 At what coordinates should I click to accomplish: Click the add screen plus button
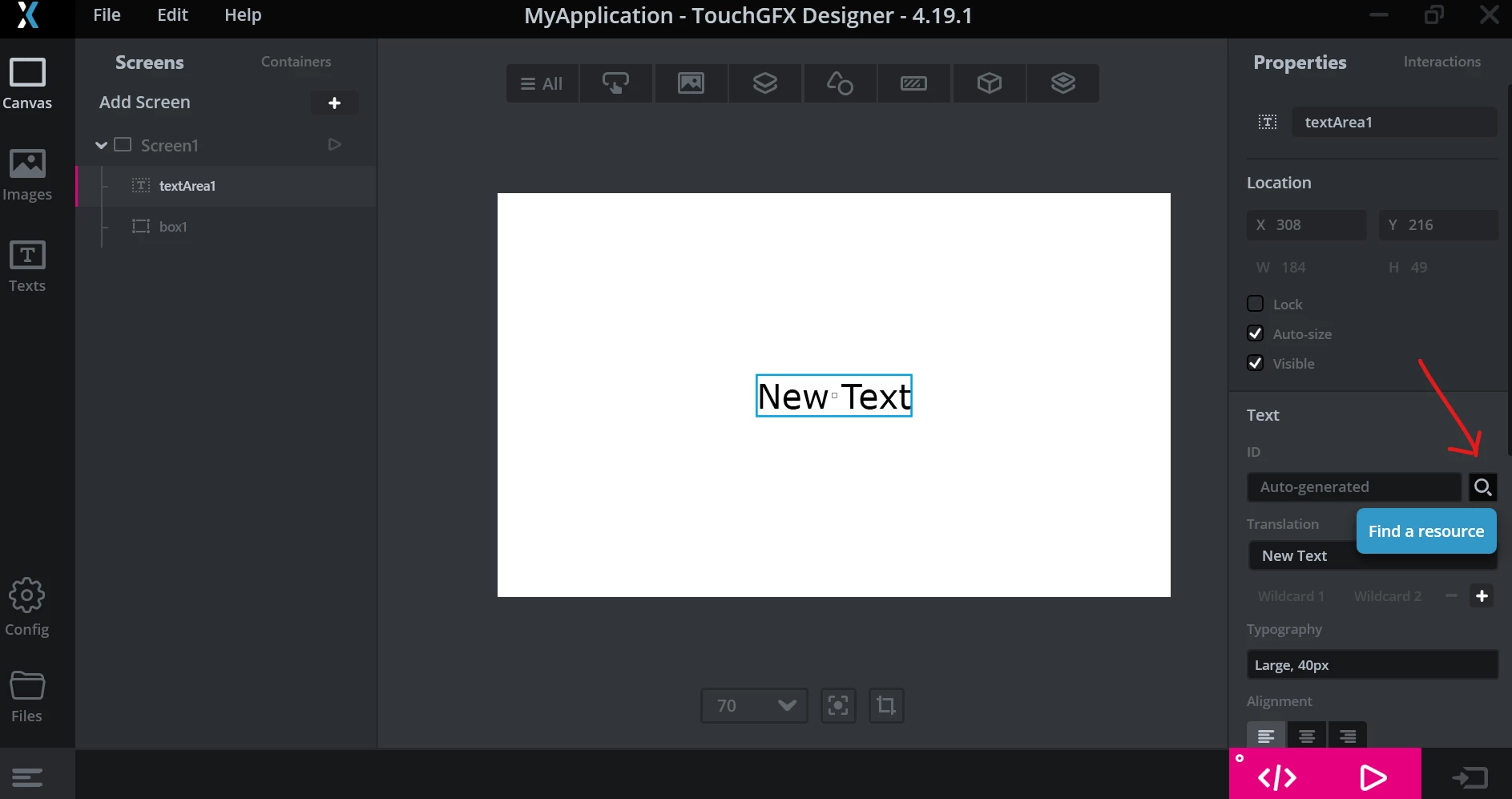click(x=334, y=103)
